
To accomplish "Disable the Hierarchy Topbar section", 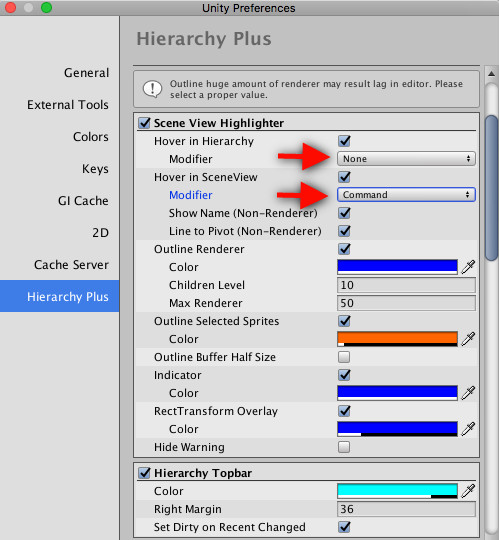I will pos(144,473).
